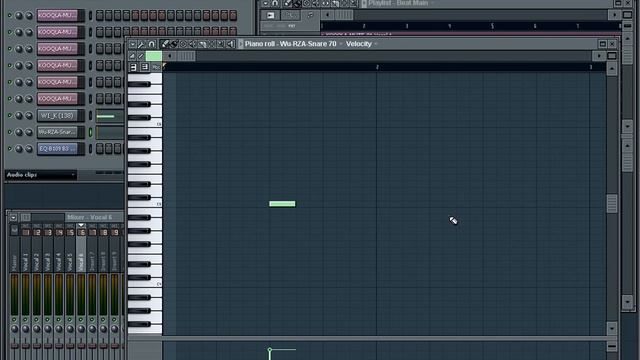
Task: Toggle mute LED for EQ B109 83 channel
Action: pyautogui.click(x=10, y=149)
